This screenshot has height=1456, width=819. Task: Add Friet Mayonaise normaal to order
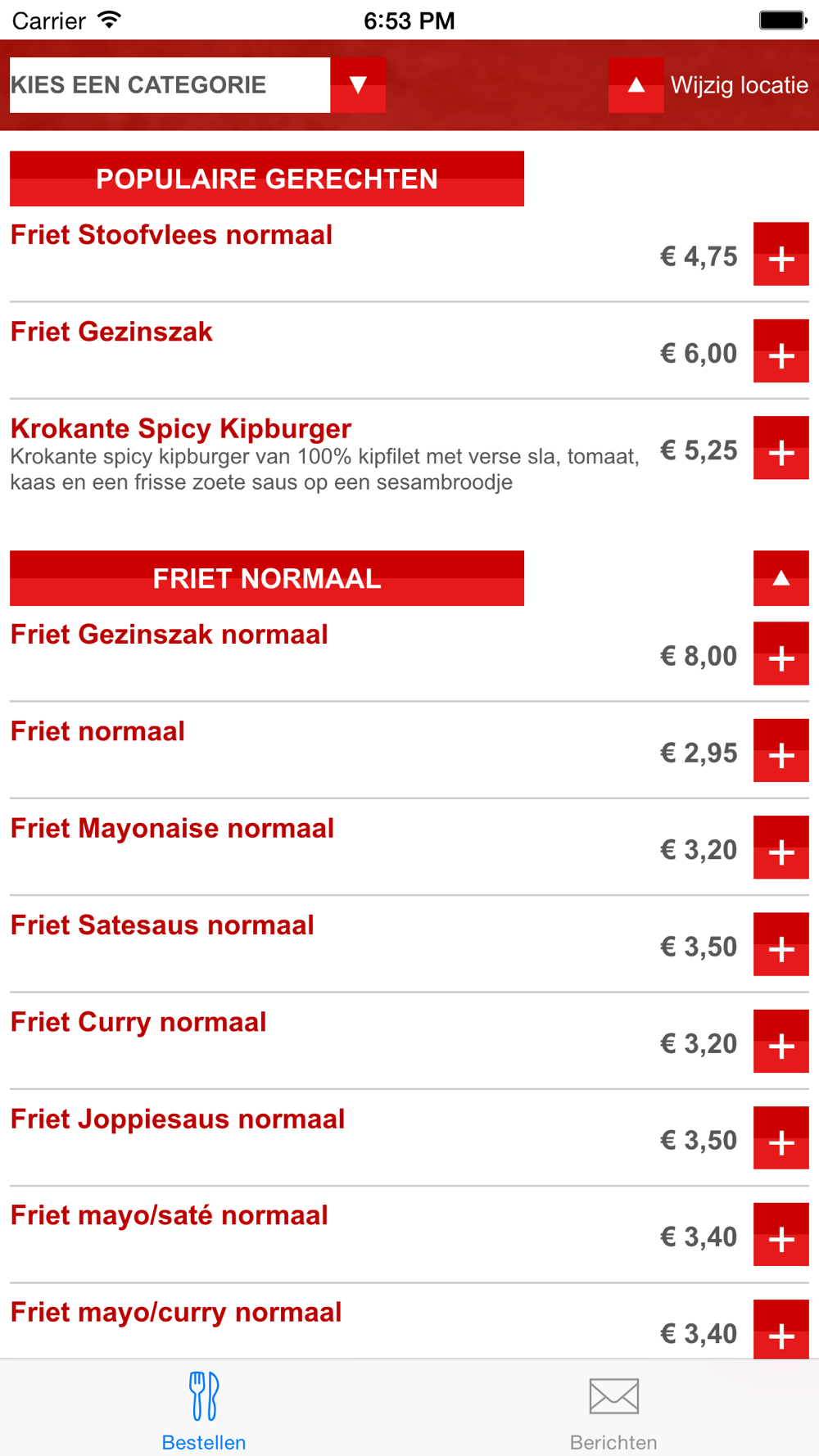point(781,848)
